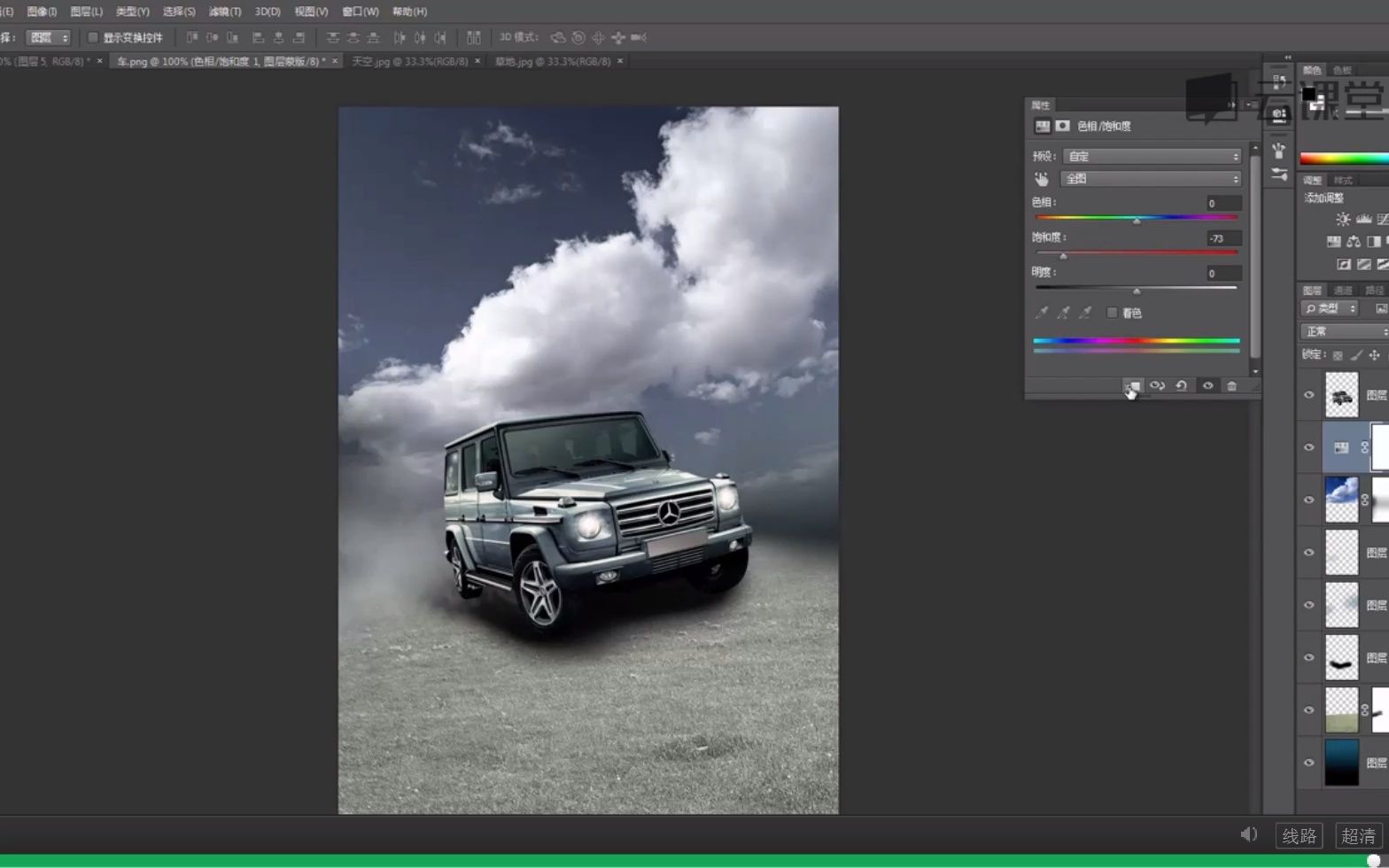Click Properties panel scrollbar down arrow
The height and width of the screenshot is (868, 1389).
[x=1255, y=371]
